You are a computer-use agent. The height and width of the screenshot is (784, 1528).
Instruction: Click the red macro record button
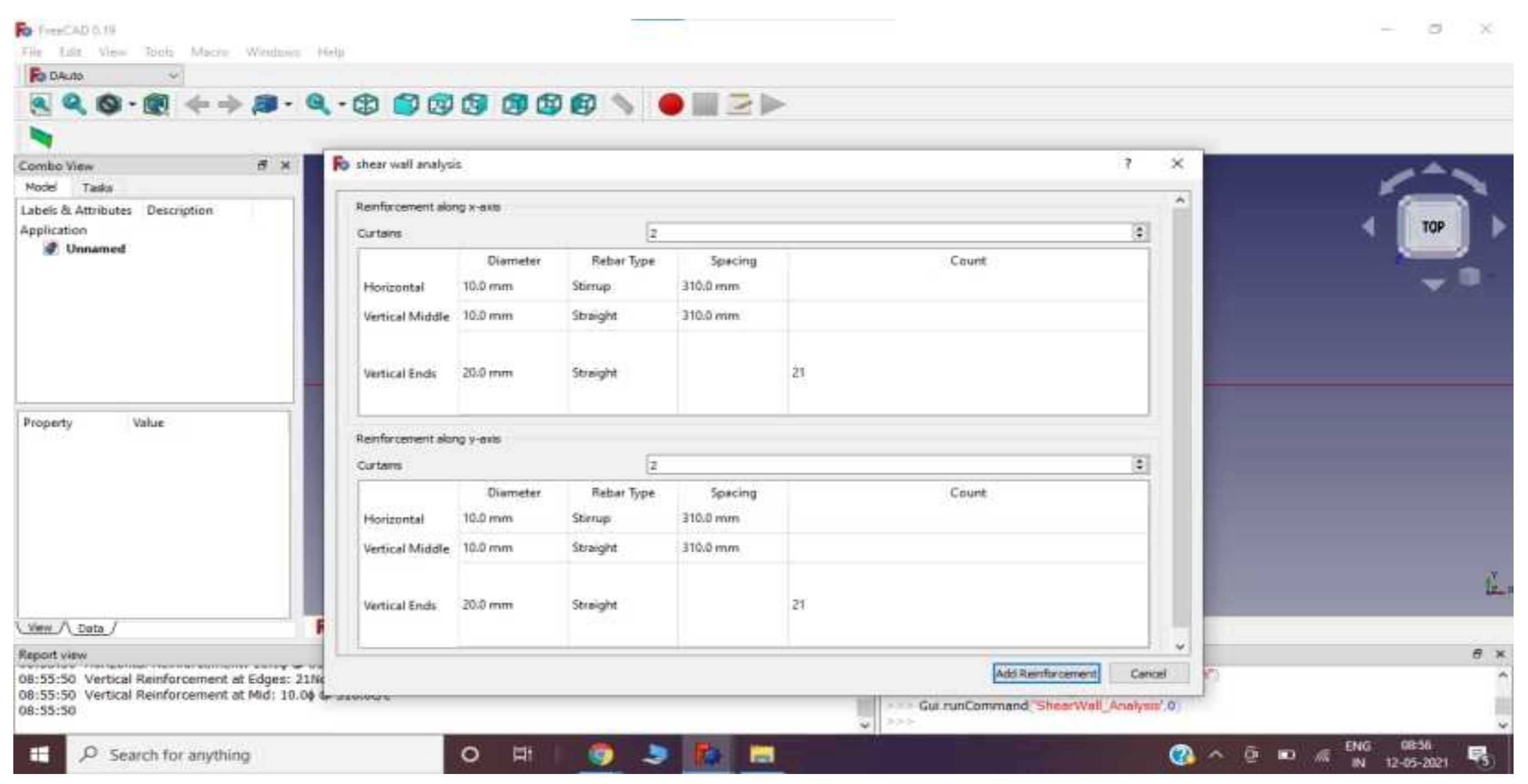click(670, 104)
